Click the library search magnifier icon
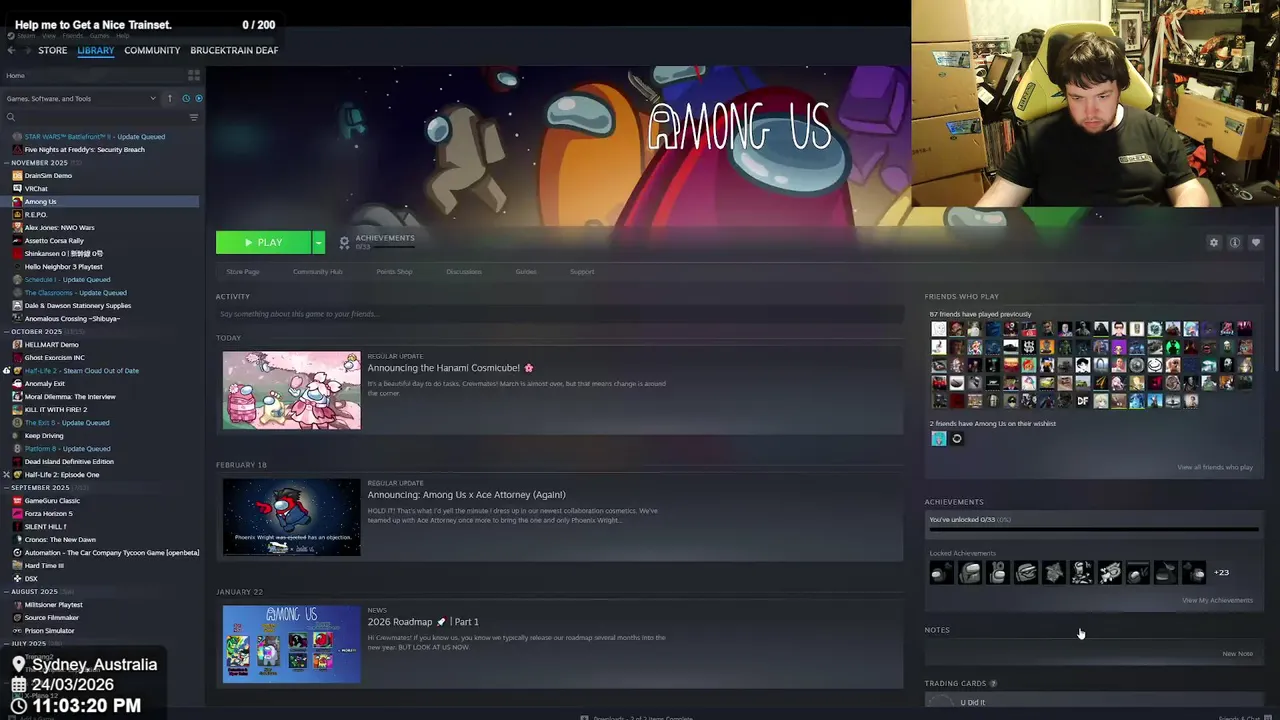 11,117
